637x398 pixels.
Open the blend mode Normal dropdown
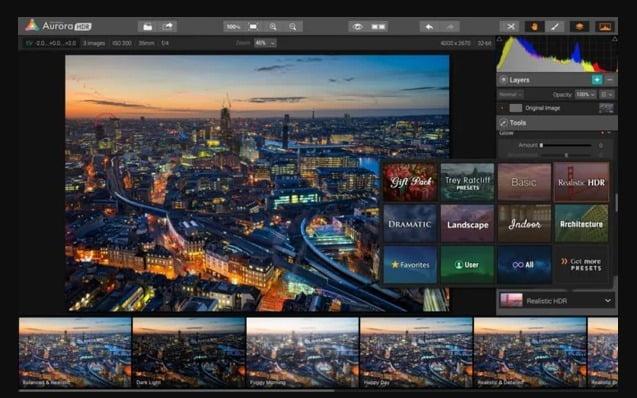[510, 94]
